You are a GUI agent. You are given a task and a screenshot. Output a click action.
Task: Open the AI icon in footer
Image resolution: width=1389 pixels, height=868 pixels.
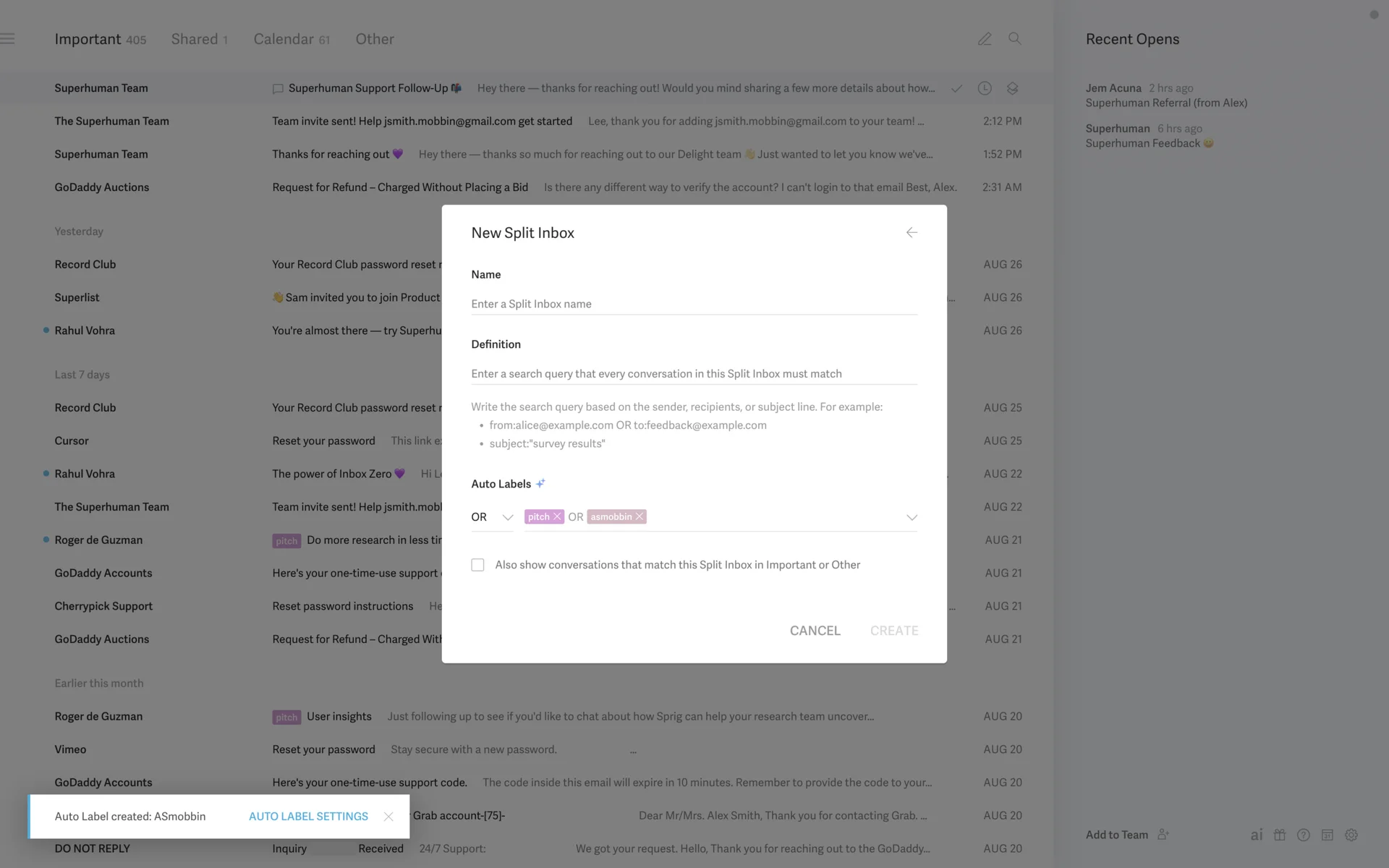(1257, 835)
